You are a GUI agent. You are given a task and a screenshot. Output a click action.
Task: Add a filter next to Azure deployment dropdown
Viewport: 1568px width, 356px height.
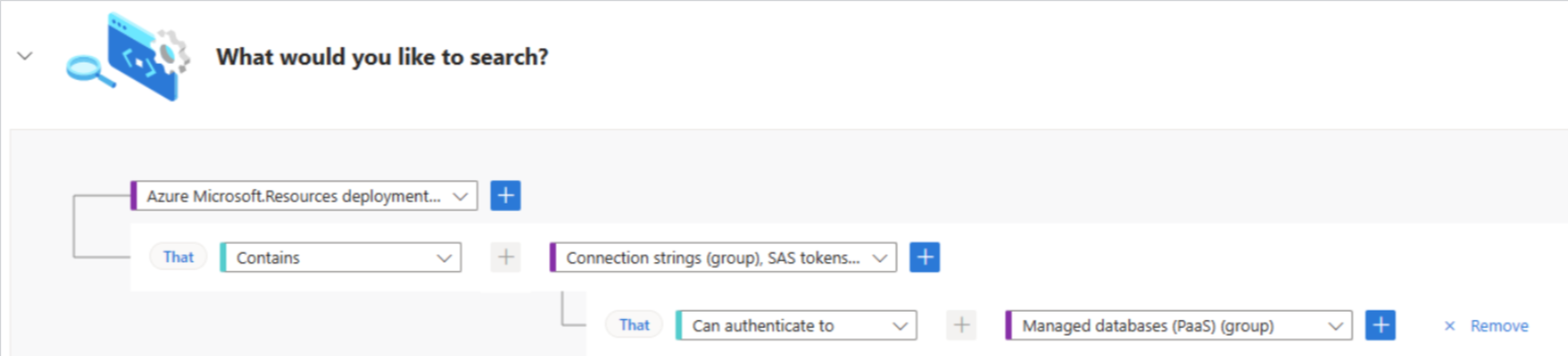[505, 196]
